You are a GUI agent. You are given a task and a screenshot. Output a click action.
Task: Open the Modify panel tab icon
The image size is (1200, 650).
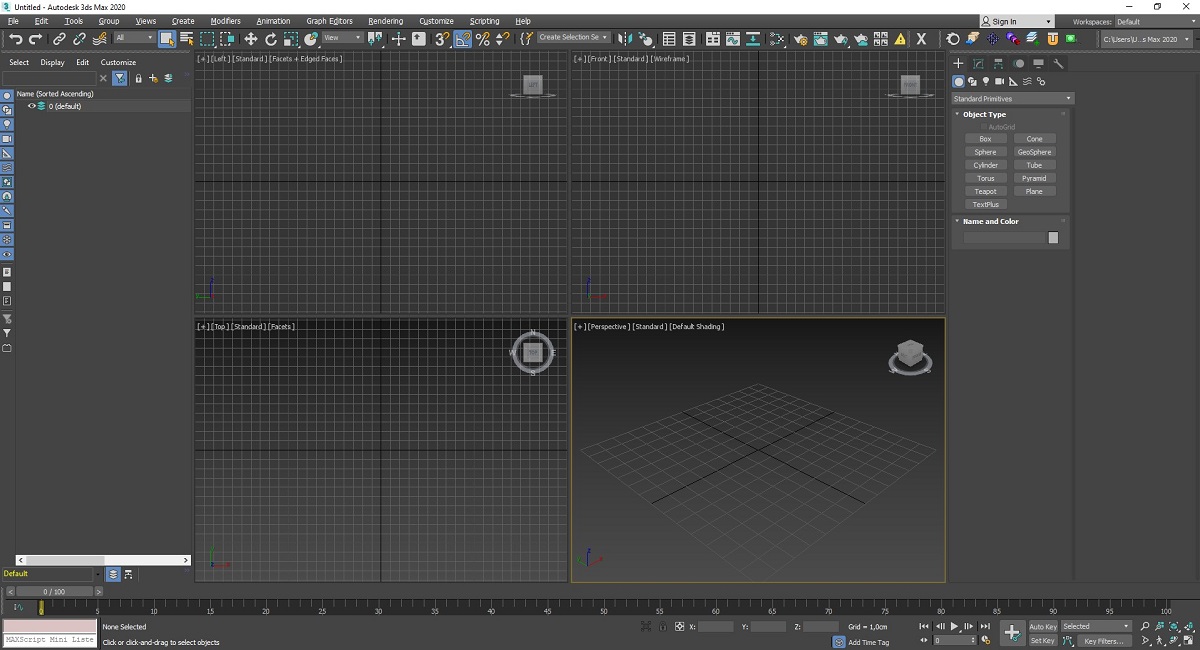click(x=978, y=64)
